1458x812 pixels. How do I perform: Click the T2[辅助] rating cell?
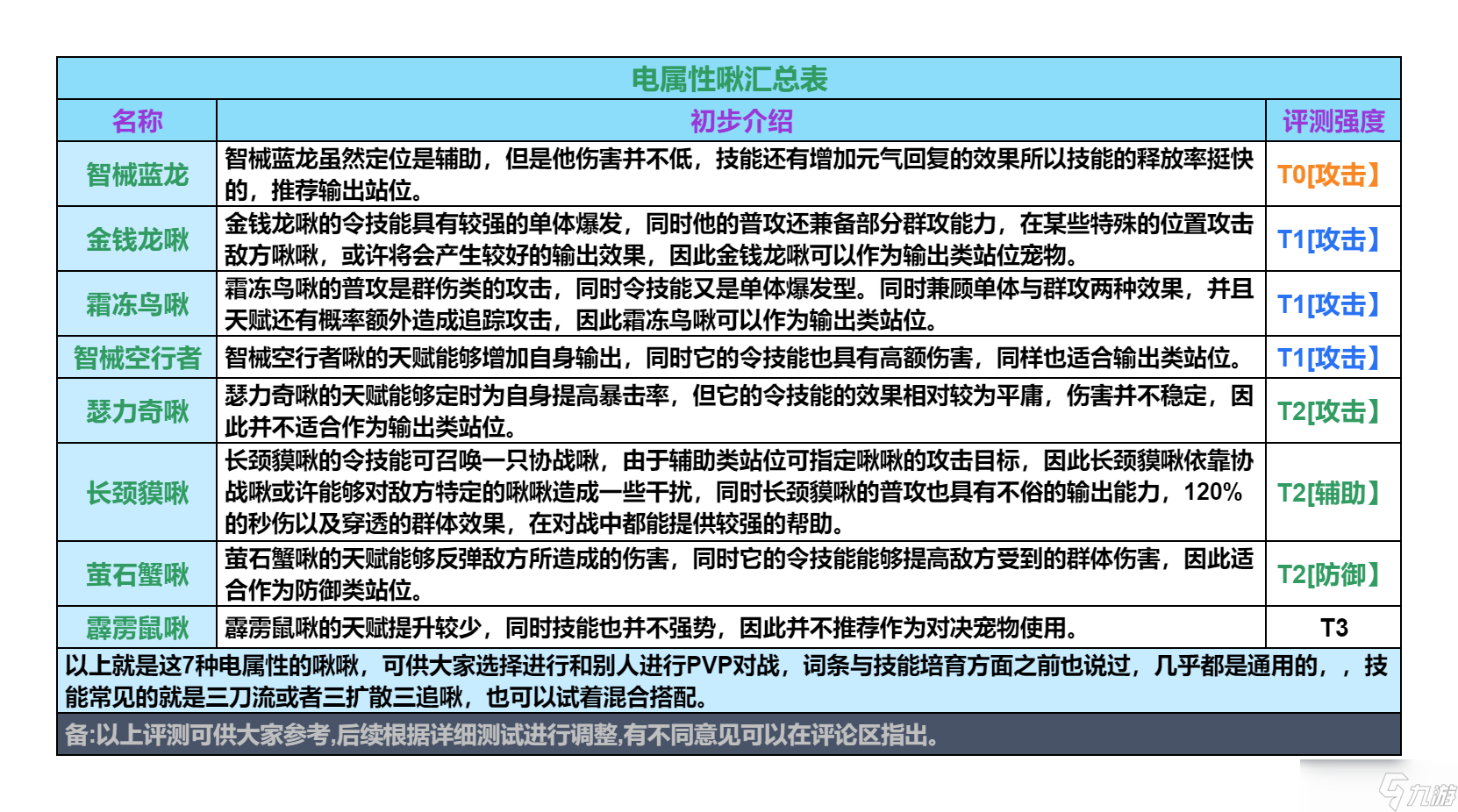pos(1333,493)
